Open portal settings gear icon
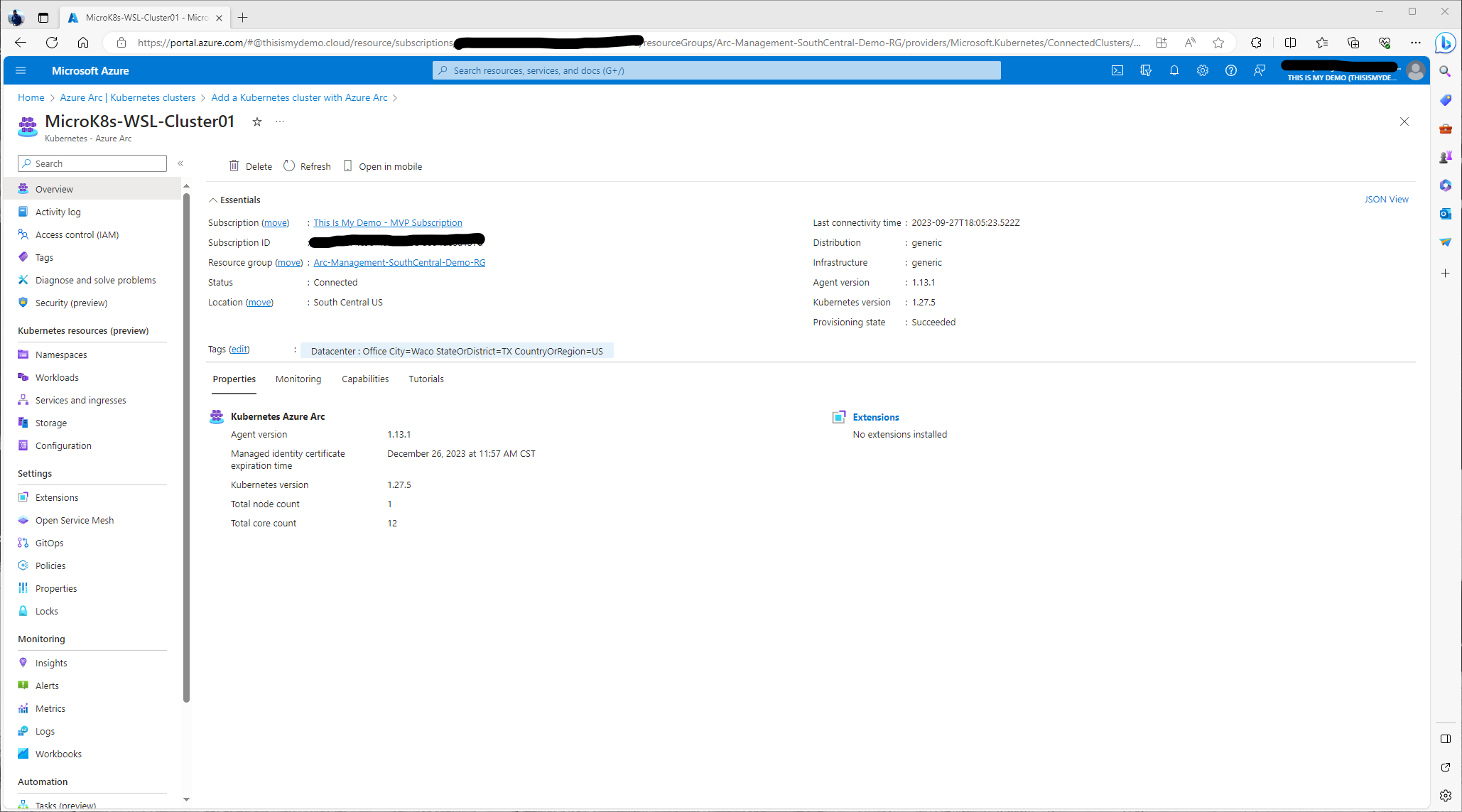Viewport: 1462px width, 812px height. tap(1203, 70)
